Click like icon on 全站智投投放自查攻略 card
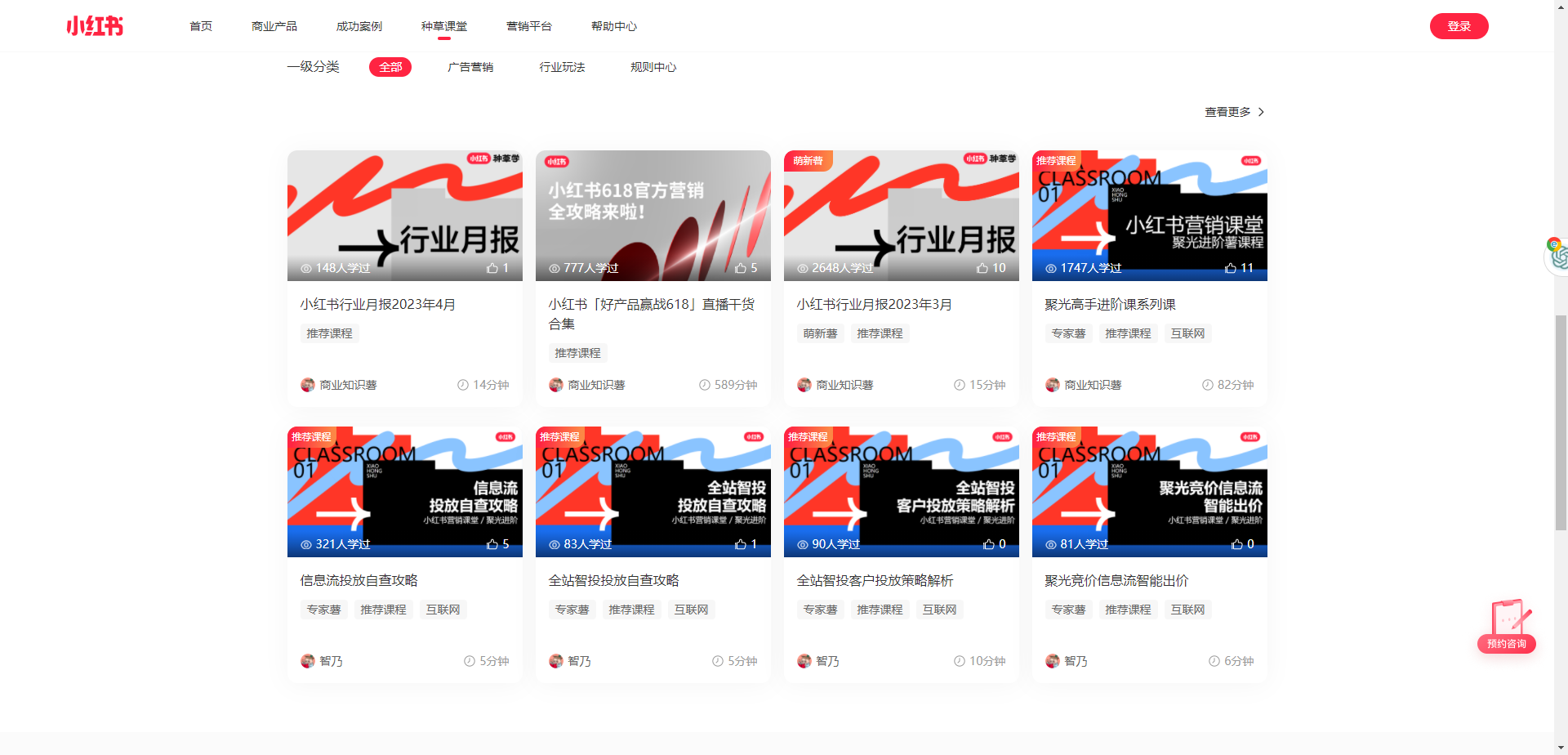1568x755 pixels. [741, 544]
